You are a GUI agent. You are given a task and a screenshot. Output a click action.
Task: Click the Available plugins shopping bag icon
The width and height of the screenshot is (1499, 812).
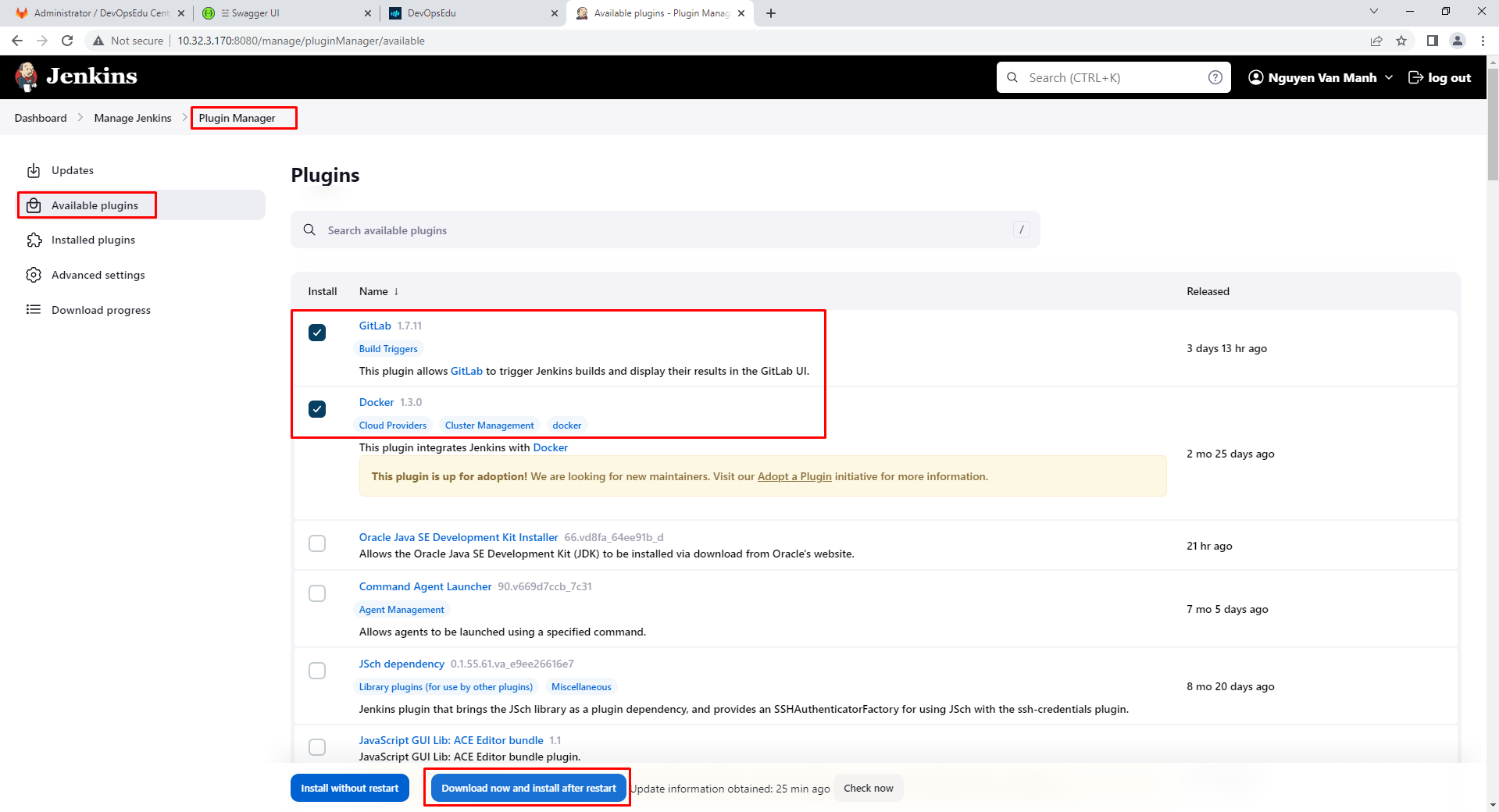coord(34,205)
